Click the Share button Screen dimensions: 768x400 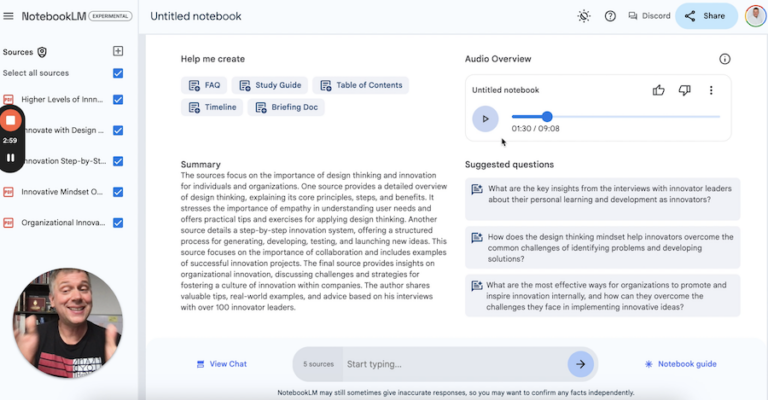706,16
